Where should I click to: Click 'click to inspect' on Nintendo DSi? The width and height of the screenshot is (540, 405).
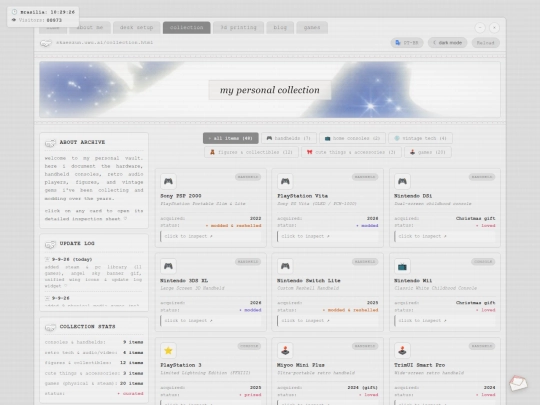[445, 236]
